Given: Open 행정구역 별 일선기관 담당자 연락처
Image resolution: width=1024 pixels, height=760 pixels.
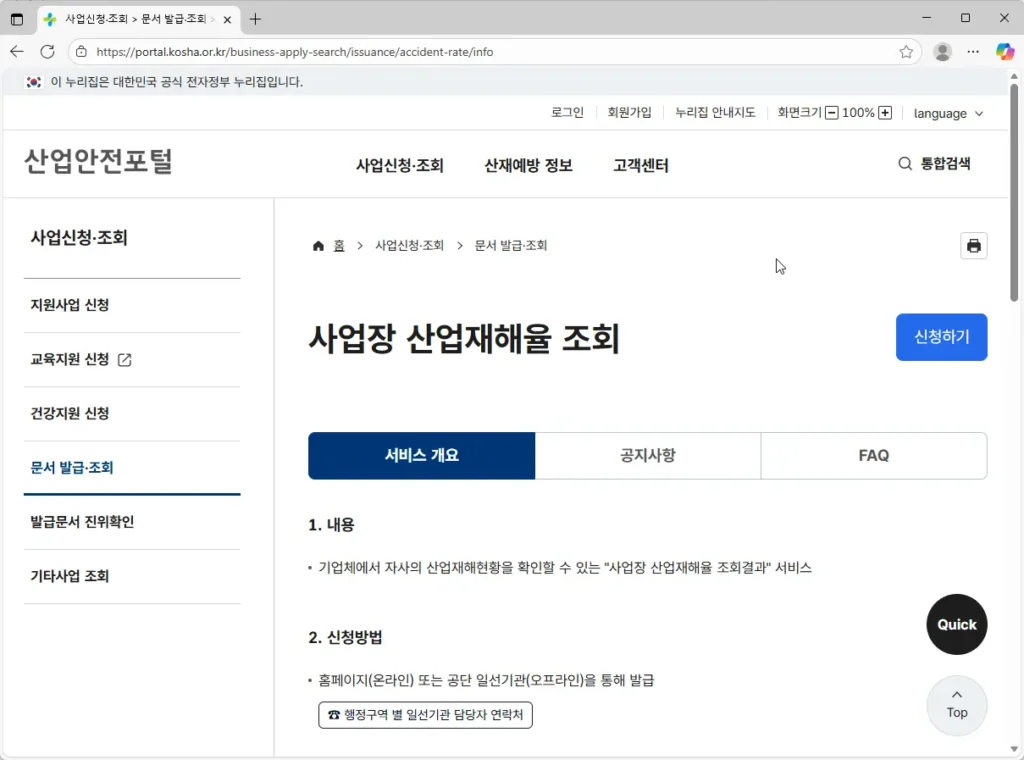Looking at the screenshot, I should 425,715.
